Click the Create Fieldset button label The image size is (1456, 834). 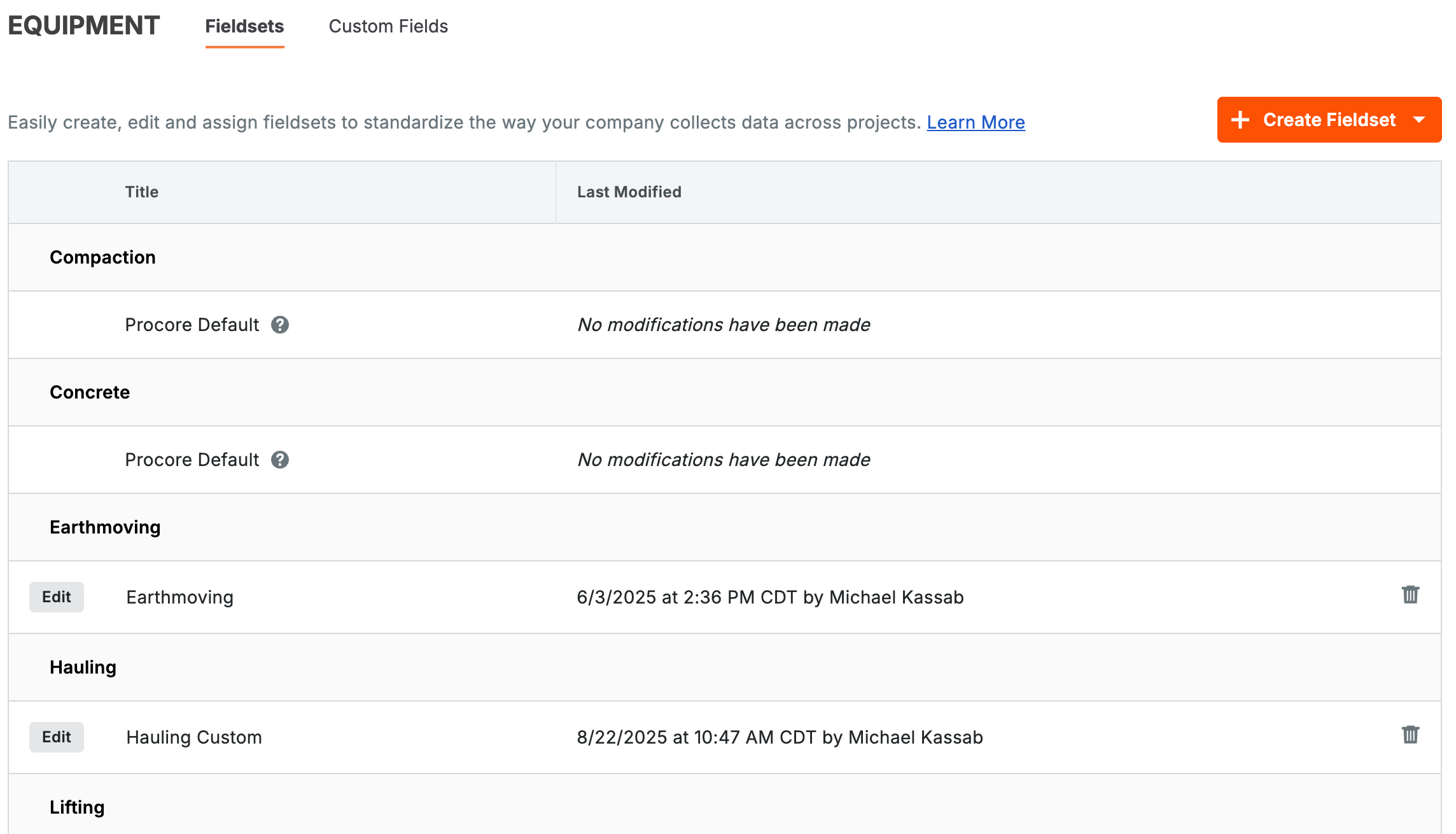(x=1329, y=120)
